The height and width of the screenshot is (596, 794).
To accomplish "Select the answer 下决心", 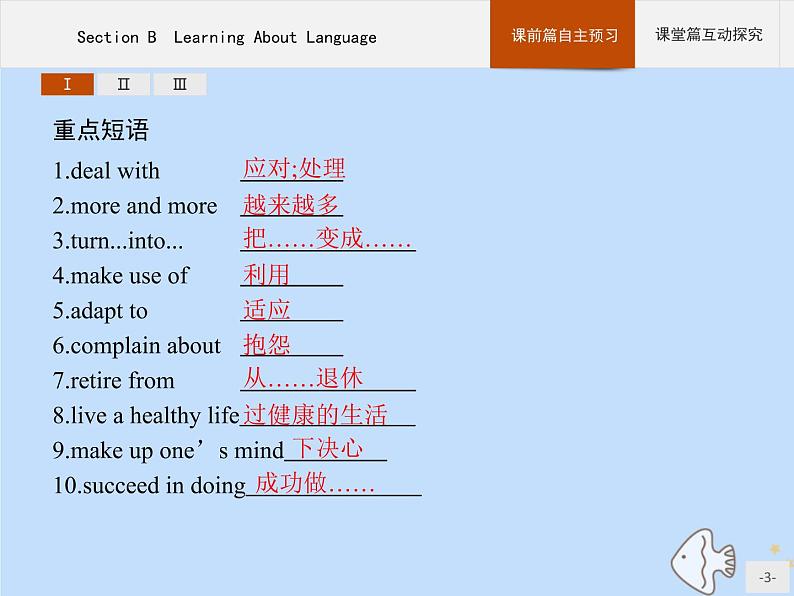I will (x=328, y=449).
